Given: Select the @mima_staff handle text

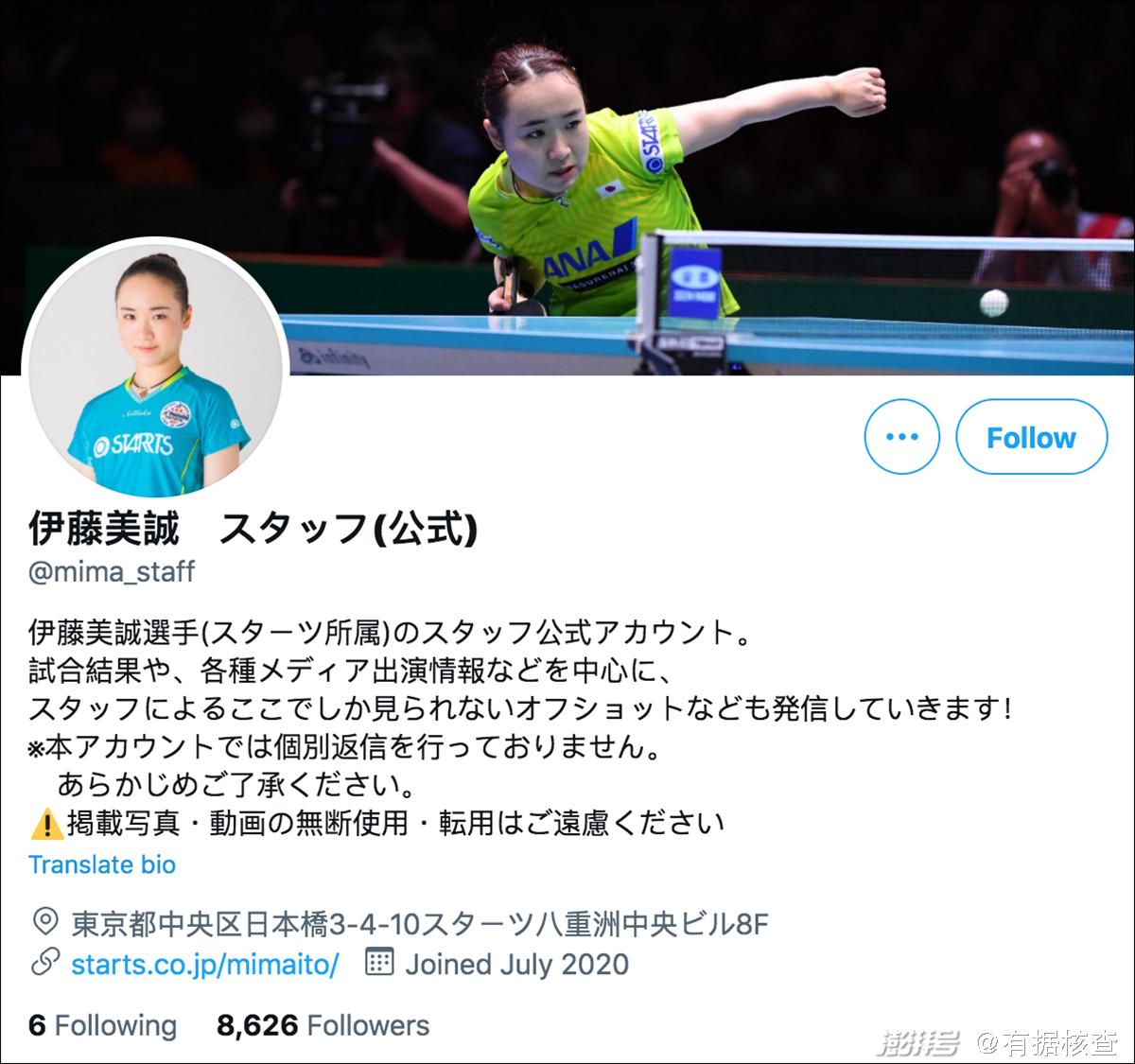Looking at the screenshot, I should (x=112, y=571).
